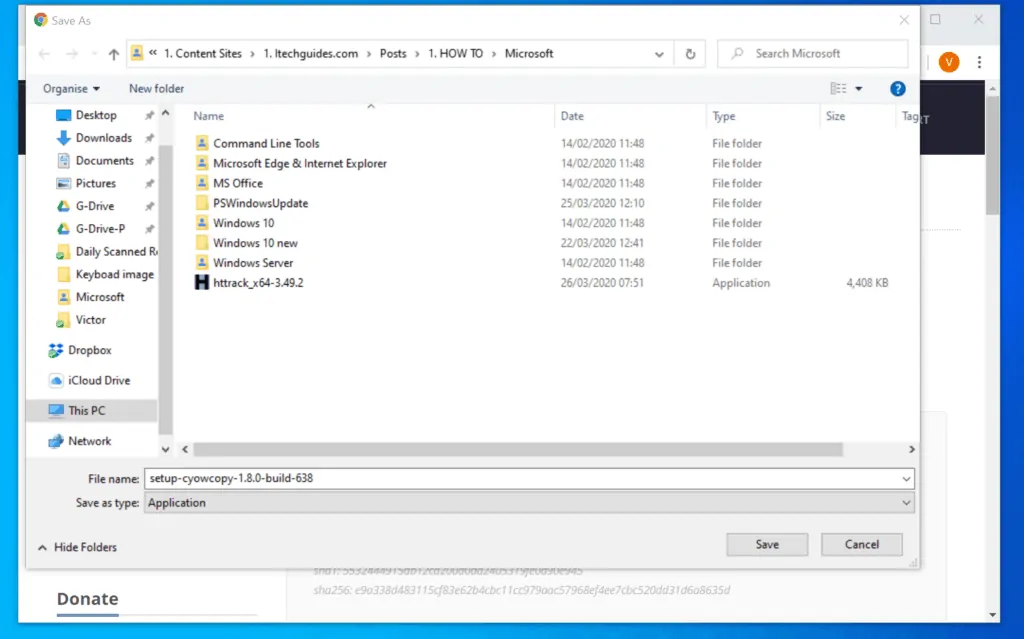1024x639 pixels.
Task: Click the Chrome page vertical scrollbar
Action: click(993, 156)
